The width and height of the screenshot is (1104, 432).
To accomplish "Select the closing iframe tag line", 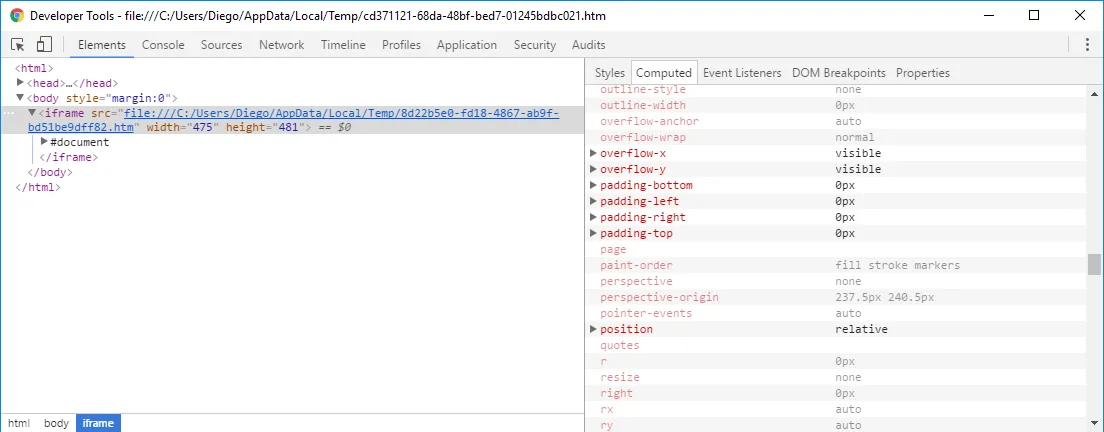I will [x=72, y=157].
